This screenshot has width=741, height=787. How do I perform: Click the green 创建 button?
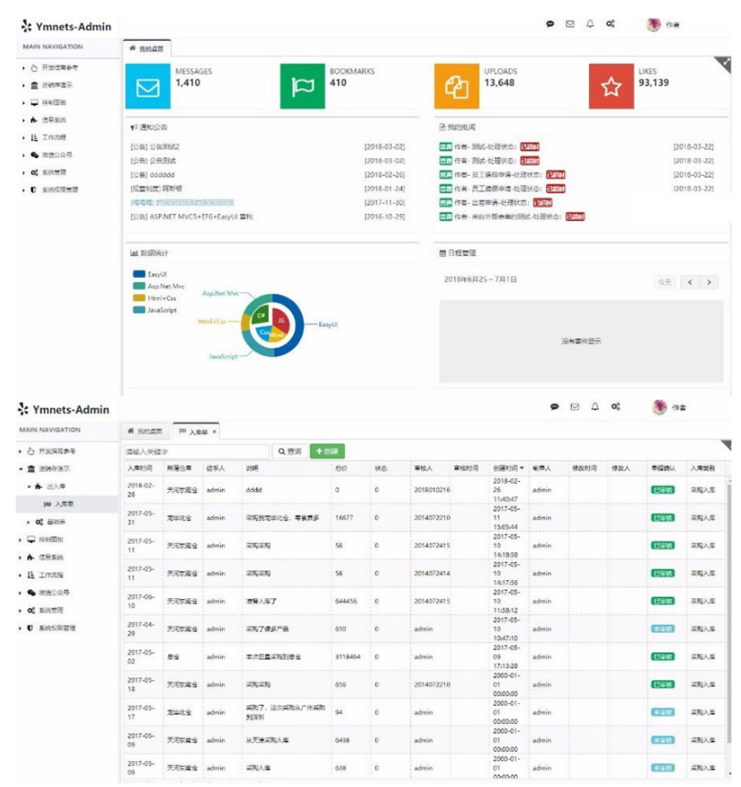[327, 451]
